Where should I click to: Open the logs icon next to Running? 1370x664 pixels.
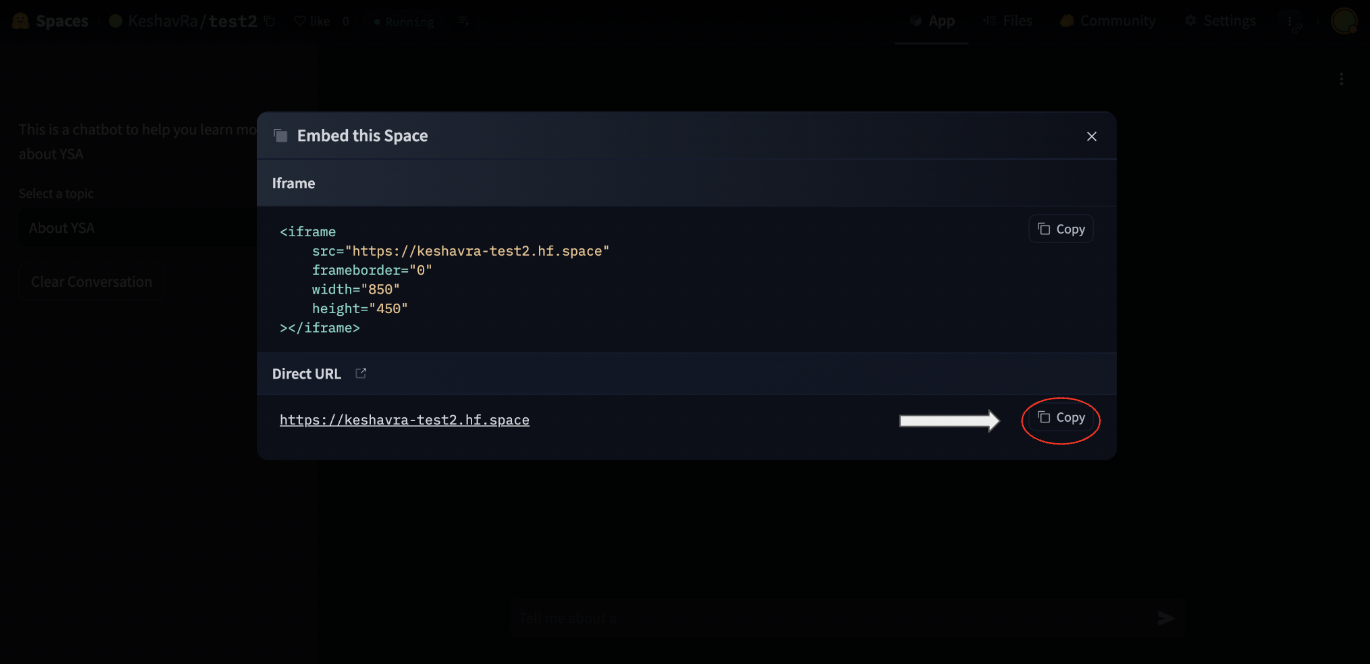click(463, 21)
